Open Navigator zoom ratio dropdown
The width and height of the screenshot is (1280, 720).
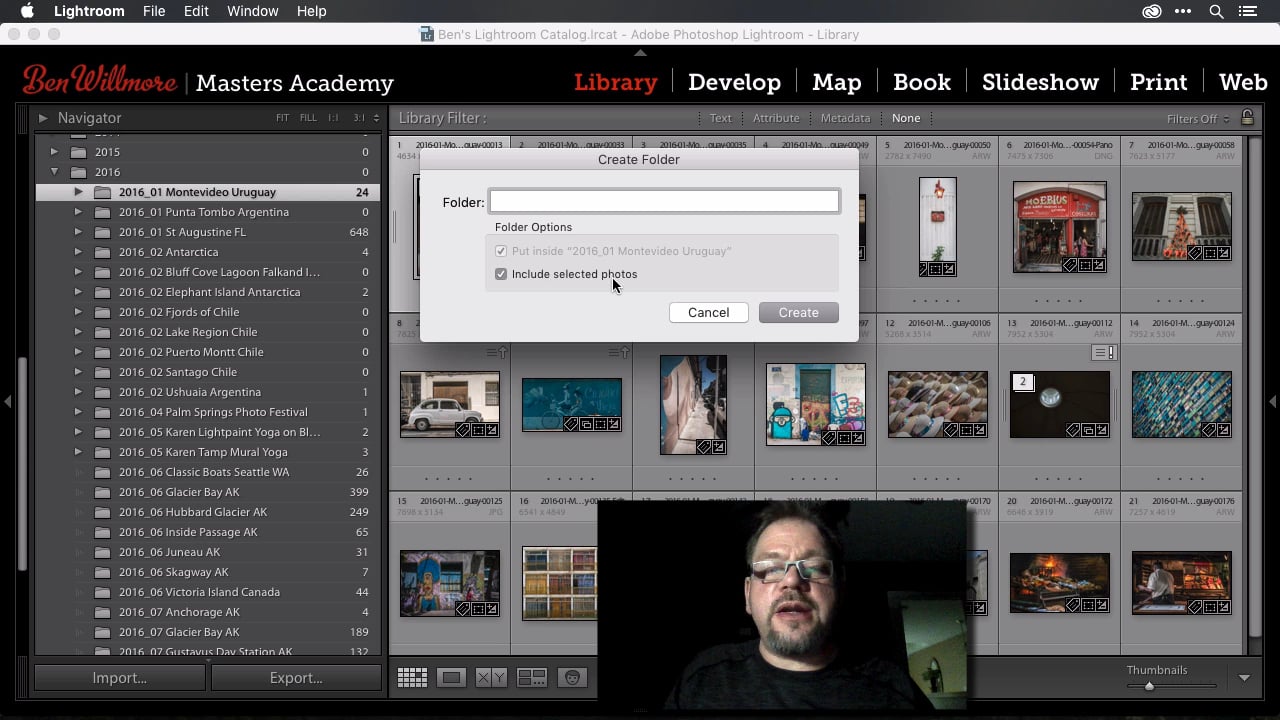tap(376, 118)
